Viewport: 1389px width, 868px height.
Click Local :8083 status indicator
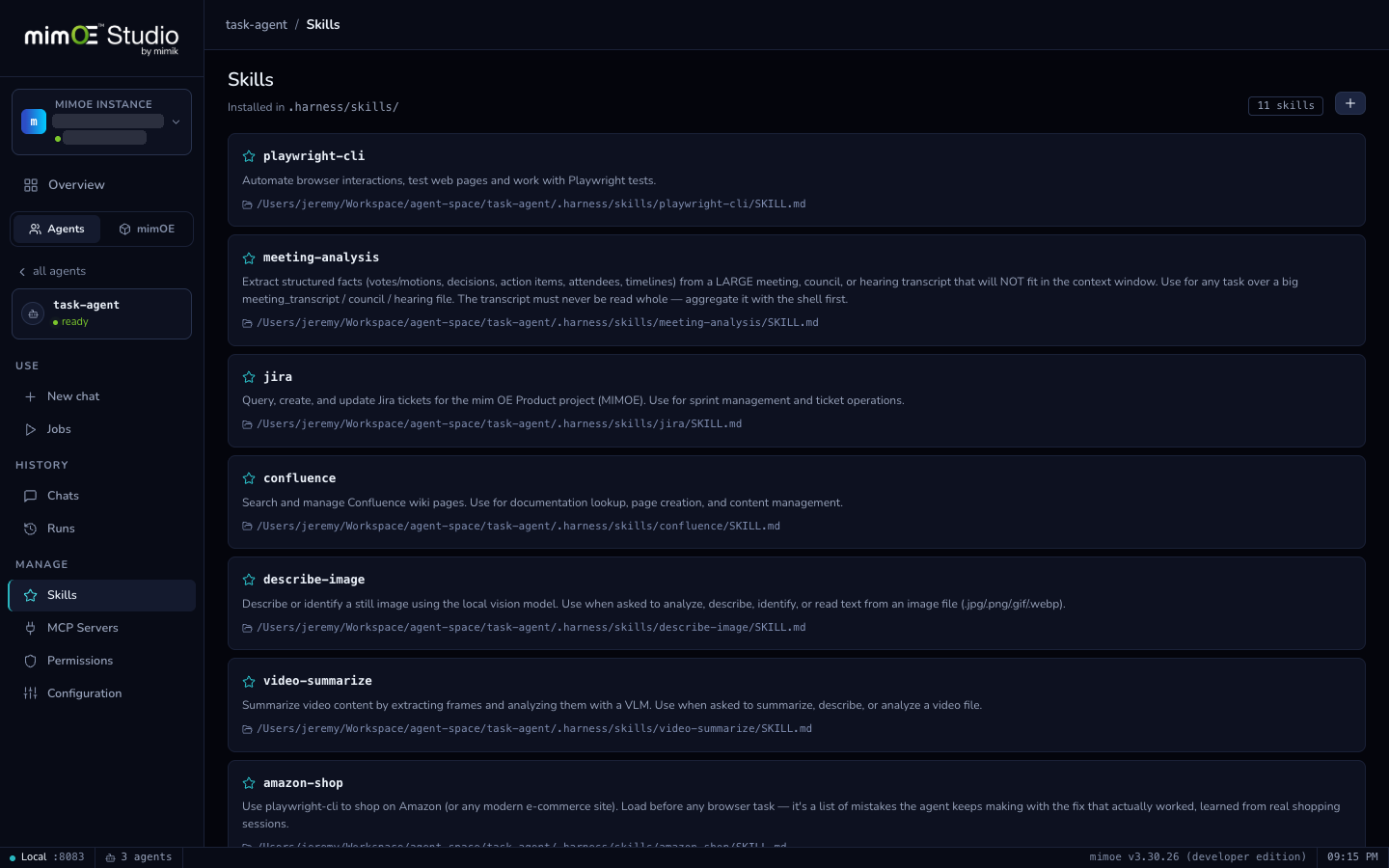point(46,856)
